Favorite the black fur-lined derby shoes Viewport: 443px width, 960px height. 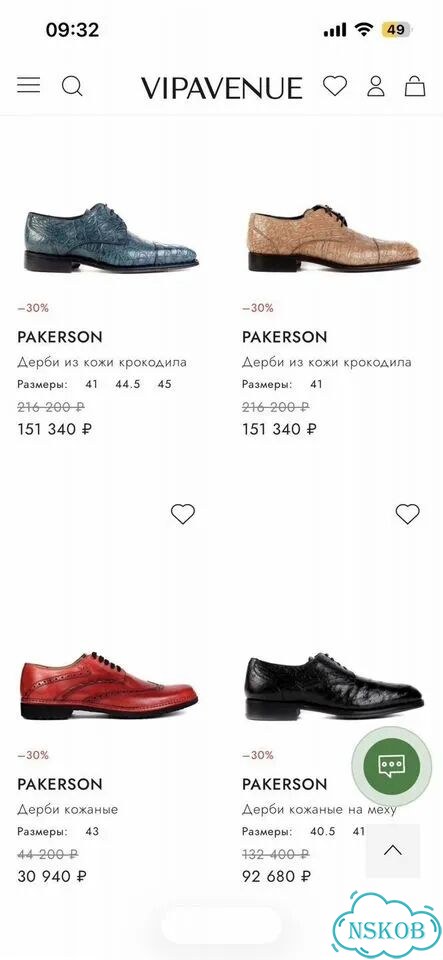pos(408,514)
